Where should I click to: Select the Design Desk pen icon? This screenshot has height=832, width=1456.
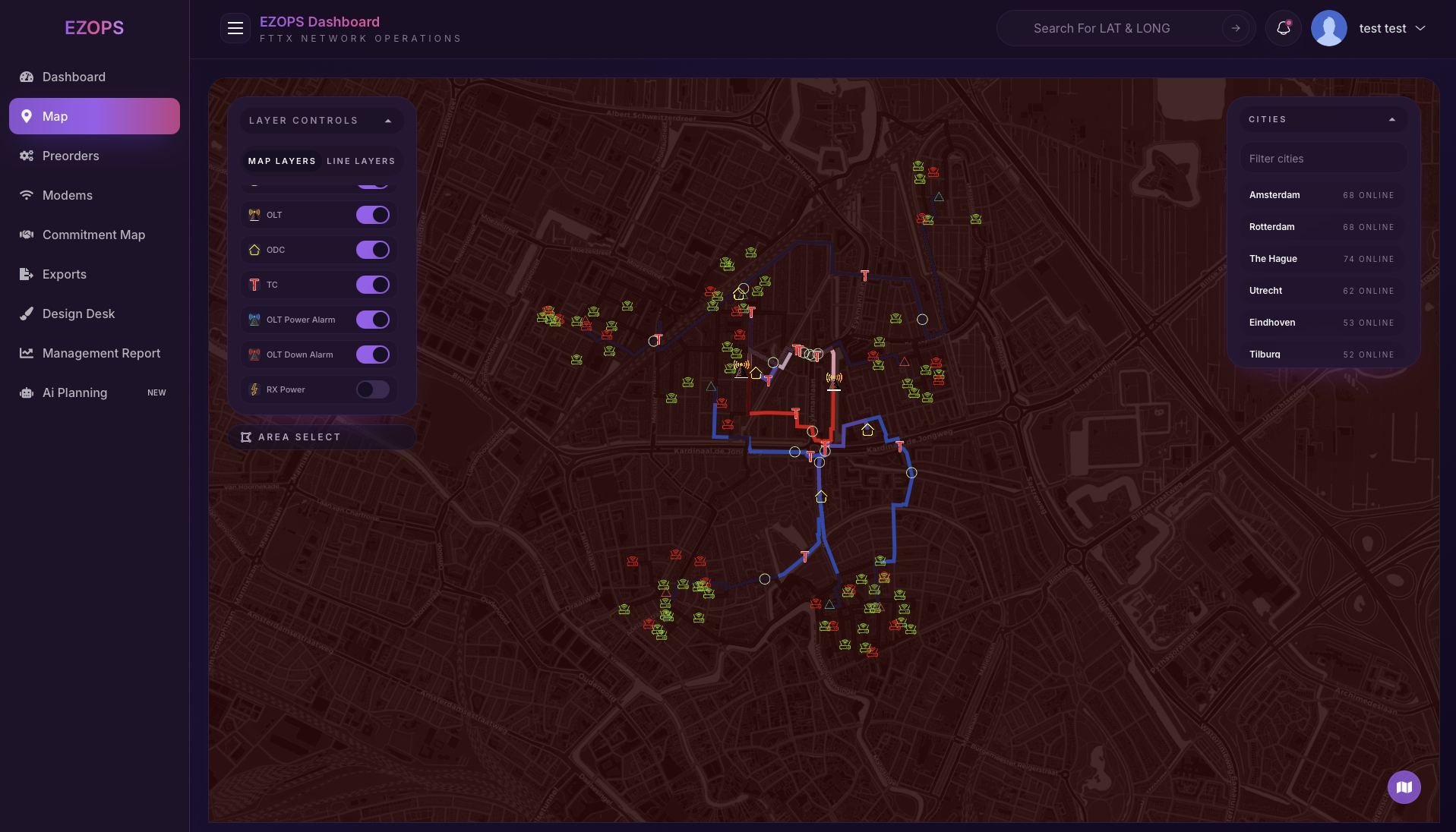[27, 314]
